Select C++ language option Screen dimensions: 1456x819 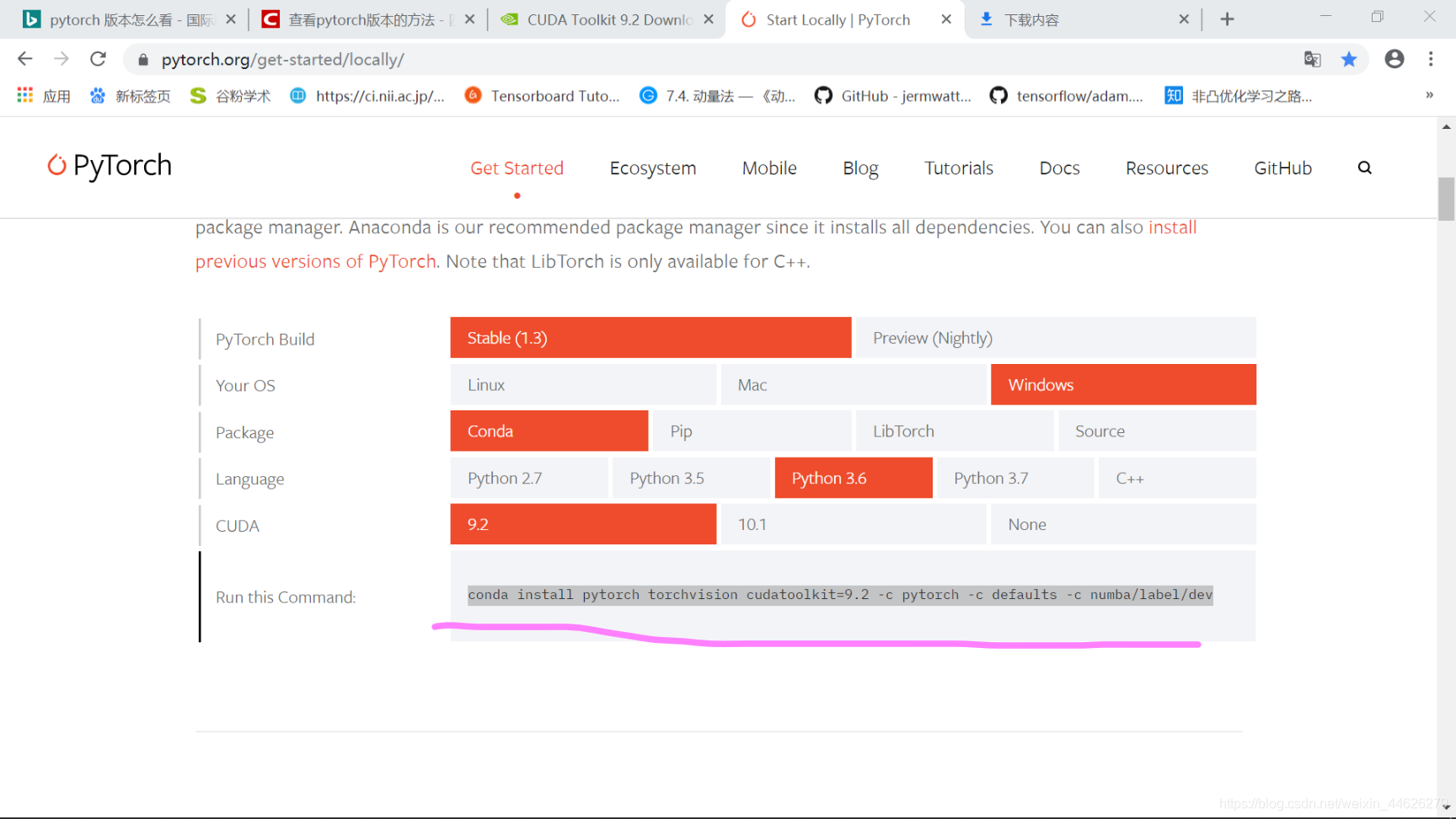coord(1177,478)
